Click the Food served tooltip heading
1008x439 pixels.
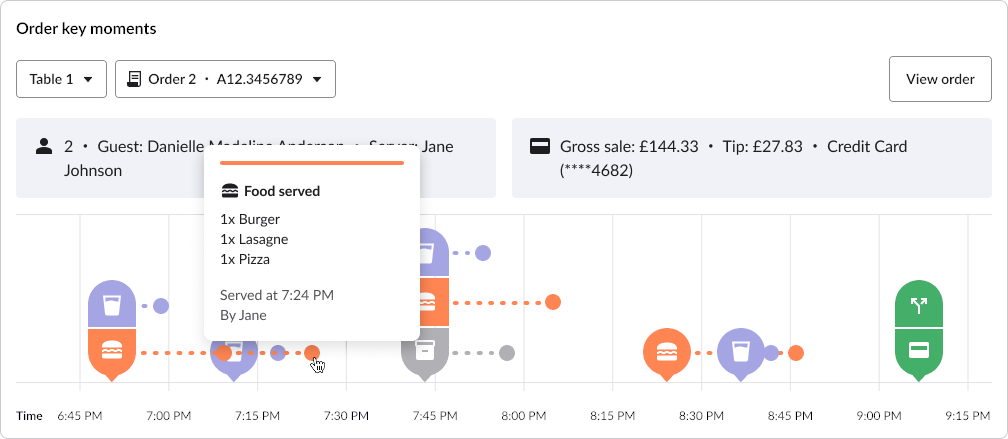click(x=281, y=190)
